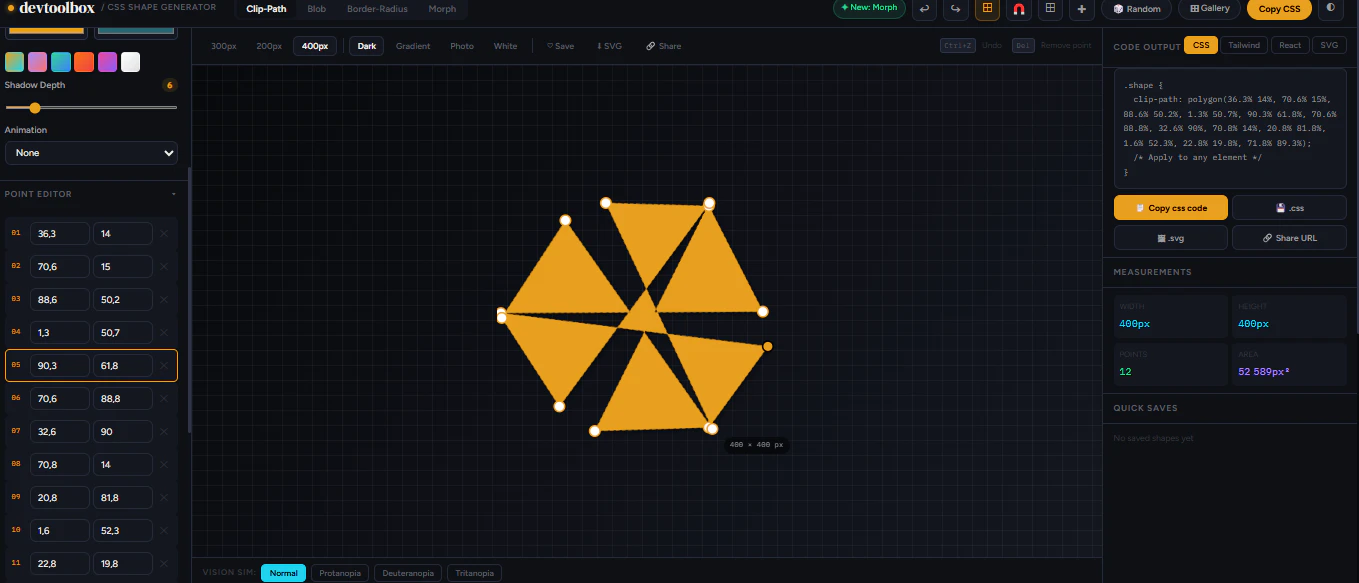Select the Photo background option
The image size is (1359, 583).
pos(462,46)
